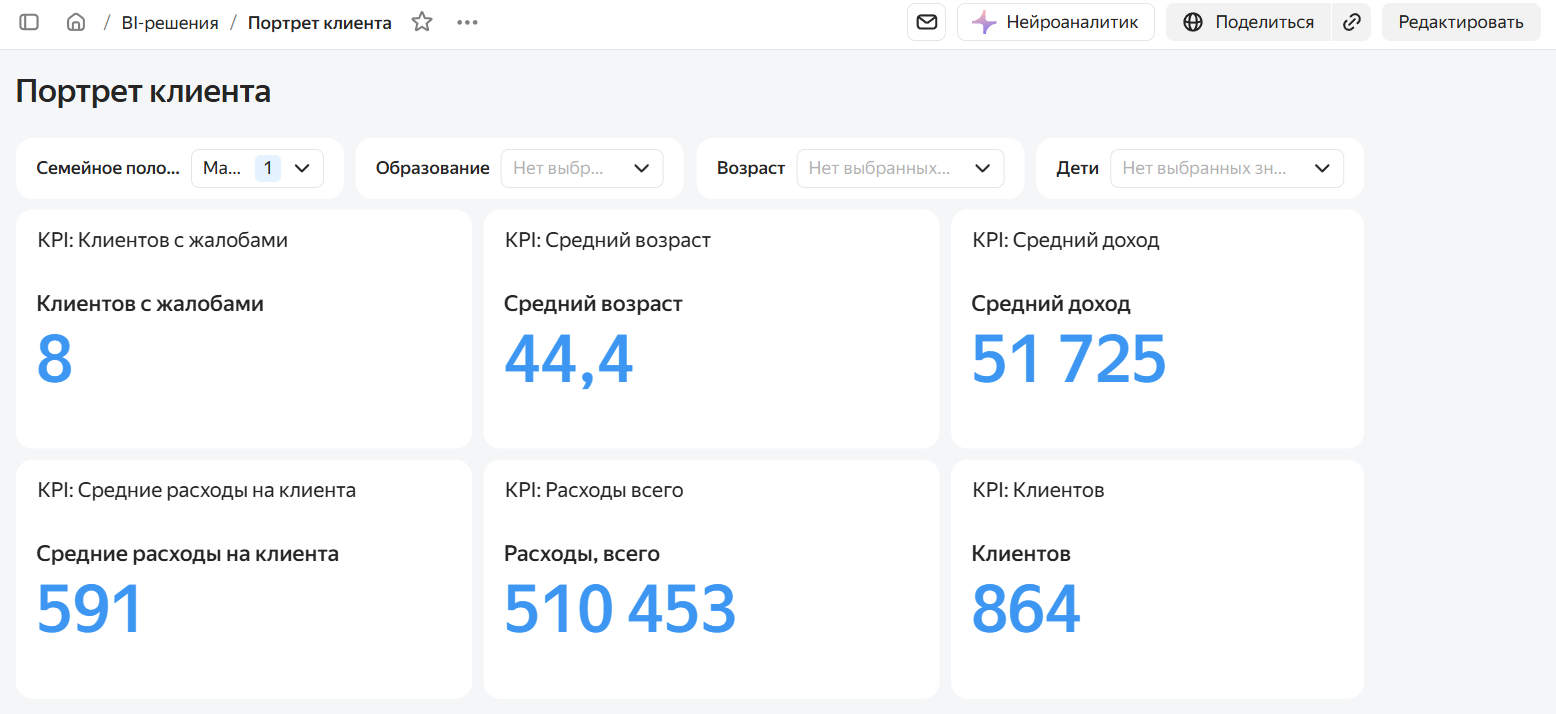Click the value 591 average spending
The image size is (1556, 714).
pyautogui.click(x=90, y=609)
